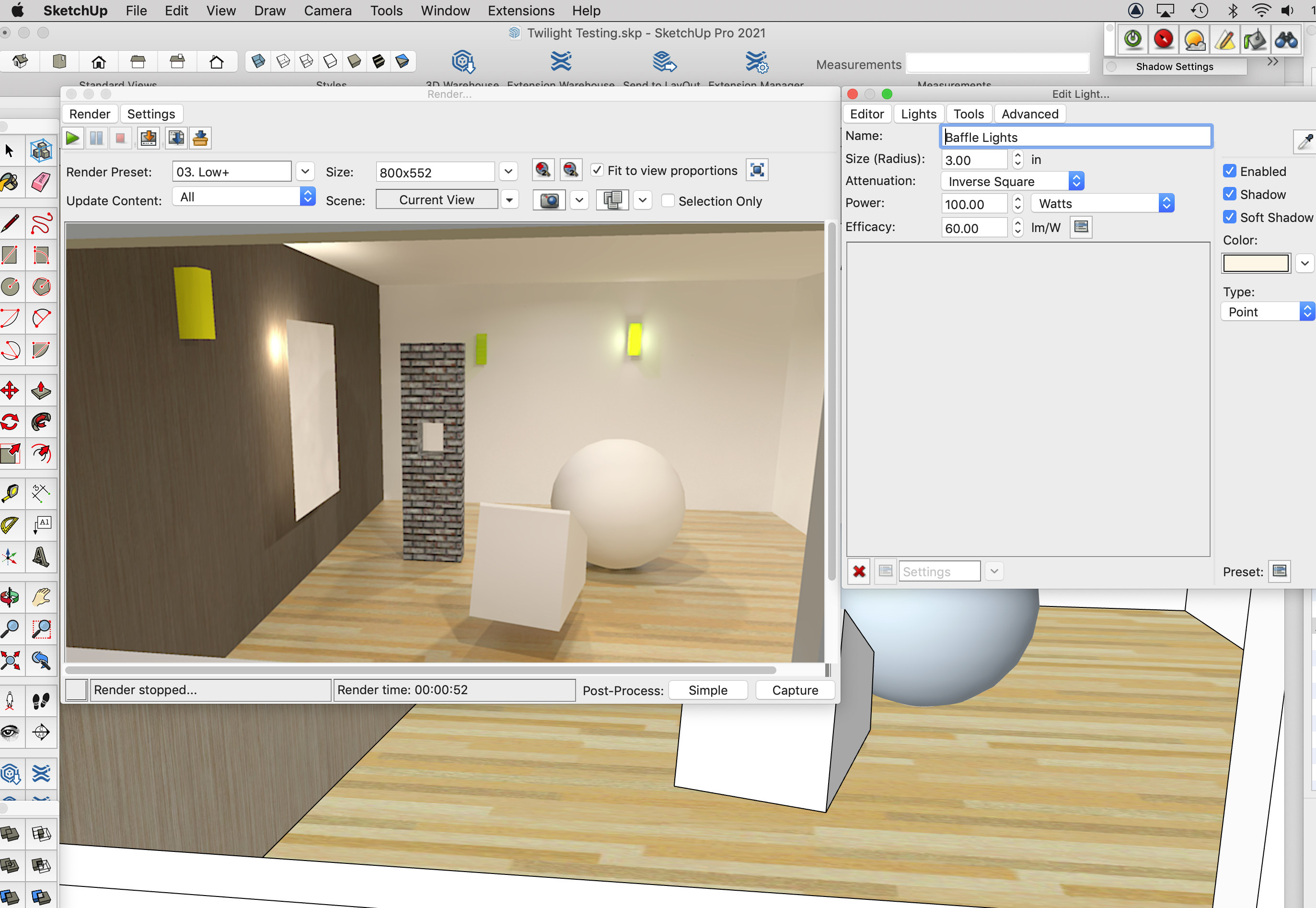Click the Power value field 100.00

coord(974,204)
